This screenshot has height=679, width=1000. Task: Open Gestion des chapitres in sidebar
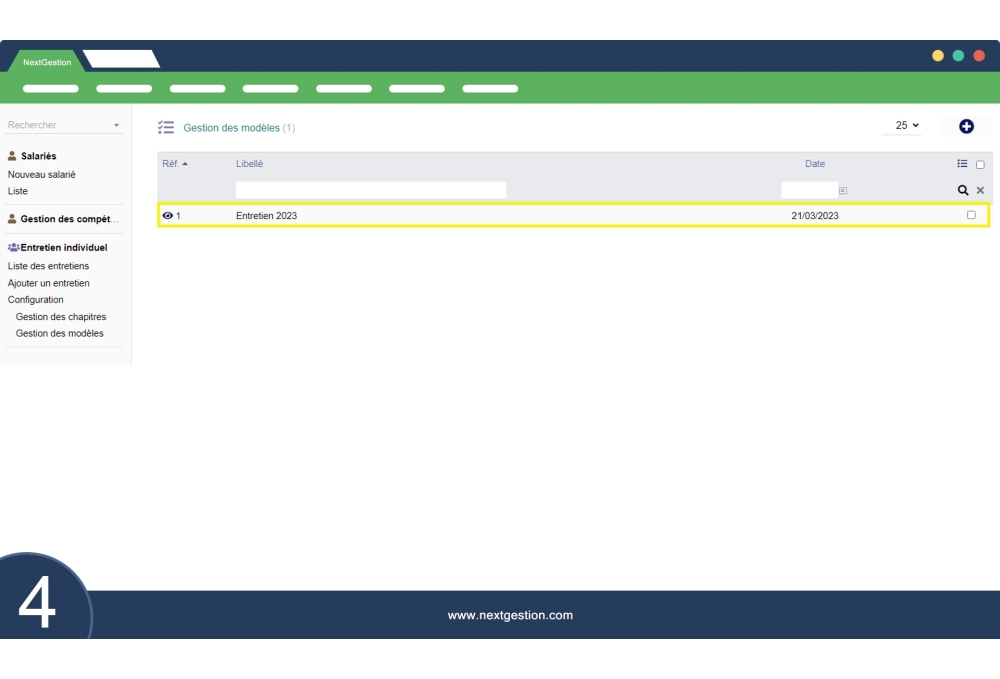point(61,317)
